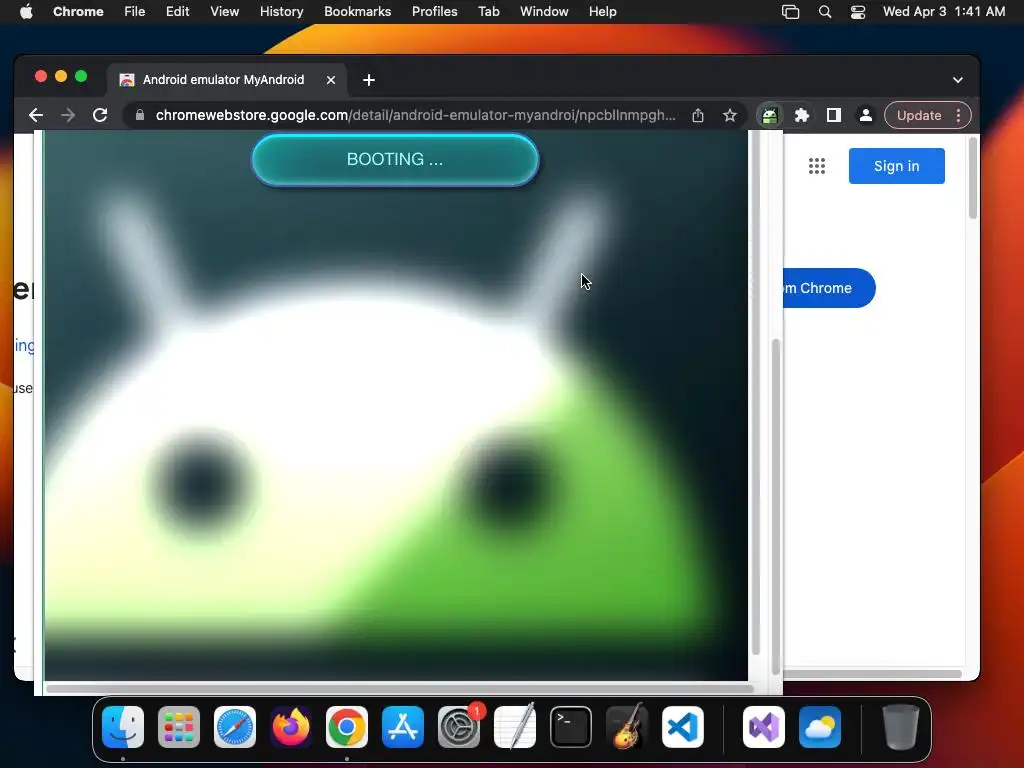This screenshot has width=1024, height=768.
Task: Go back to the previous page
Action: 36,116
